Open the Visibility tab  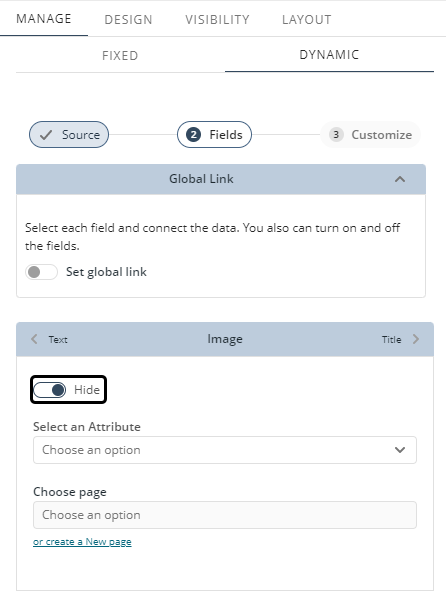pyautogui.click(x=217, y=20)
